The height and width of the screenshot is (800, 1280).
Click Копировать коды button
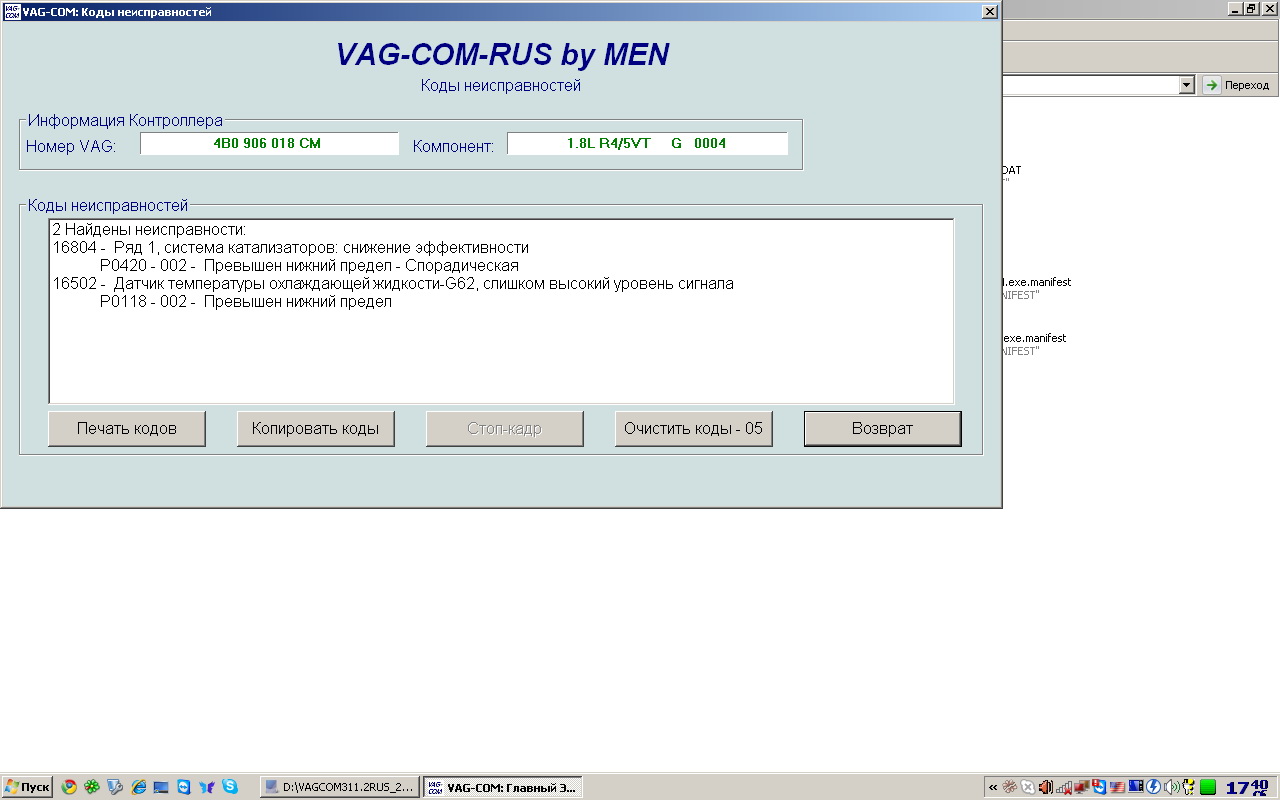(315, 428)
